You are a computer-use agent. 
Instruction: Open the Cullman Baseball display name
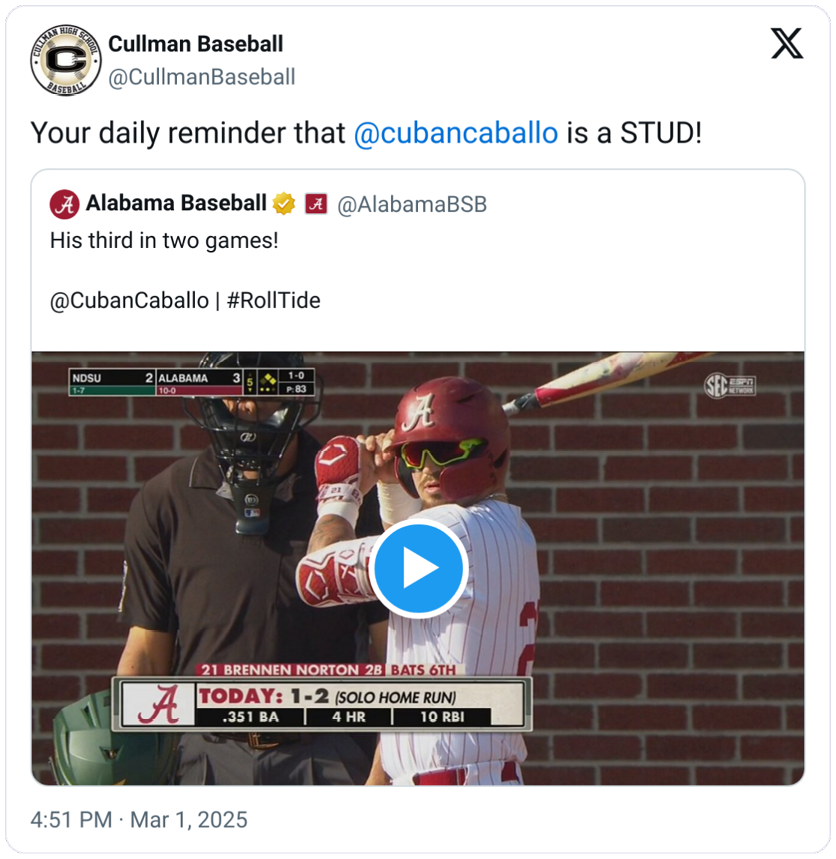pyautogui.click(x=196, y=44)
